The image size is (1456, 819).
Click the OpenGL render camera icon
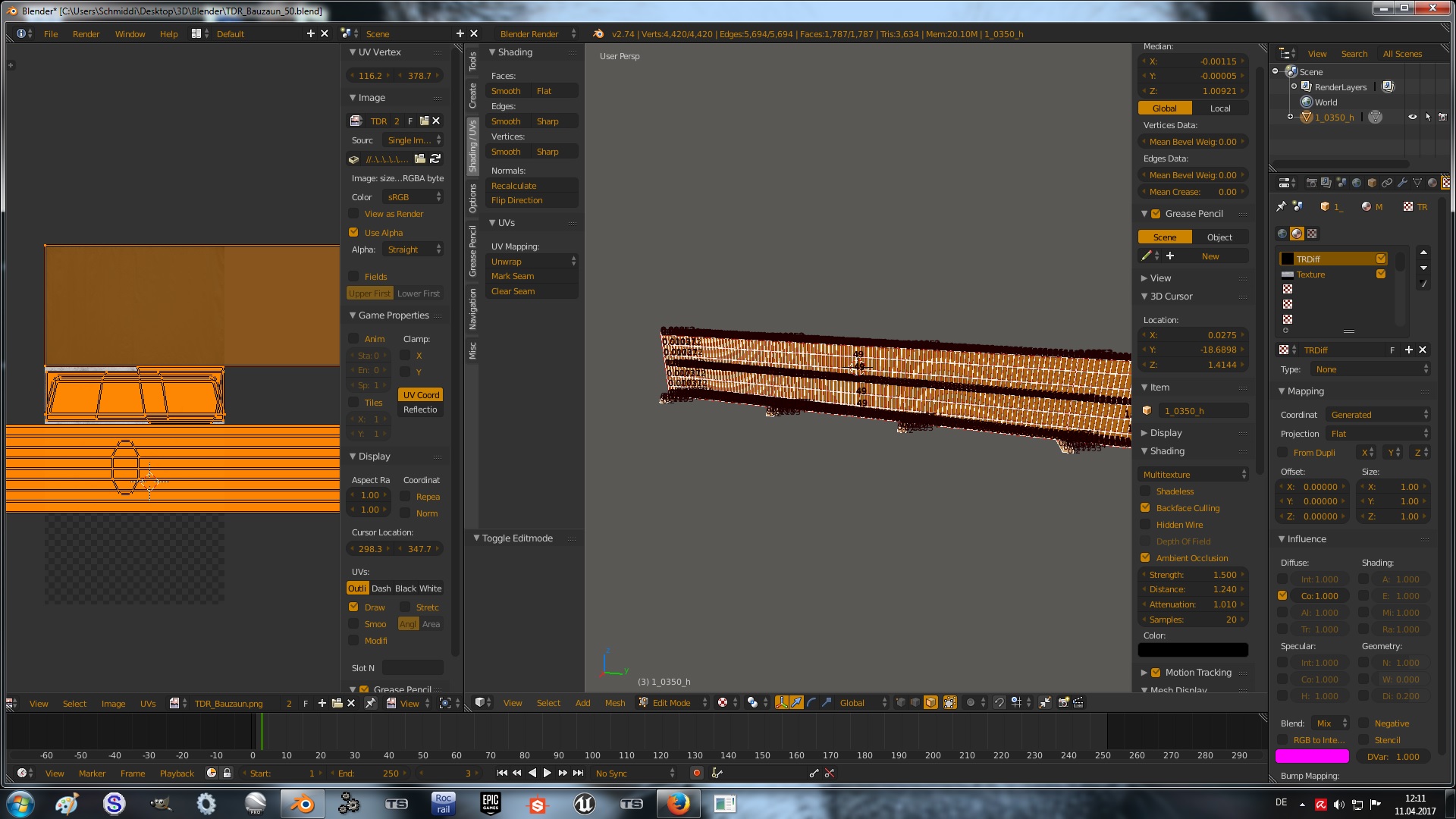1063,702
